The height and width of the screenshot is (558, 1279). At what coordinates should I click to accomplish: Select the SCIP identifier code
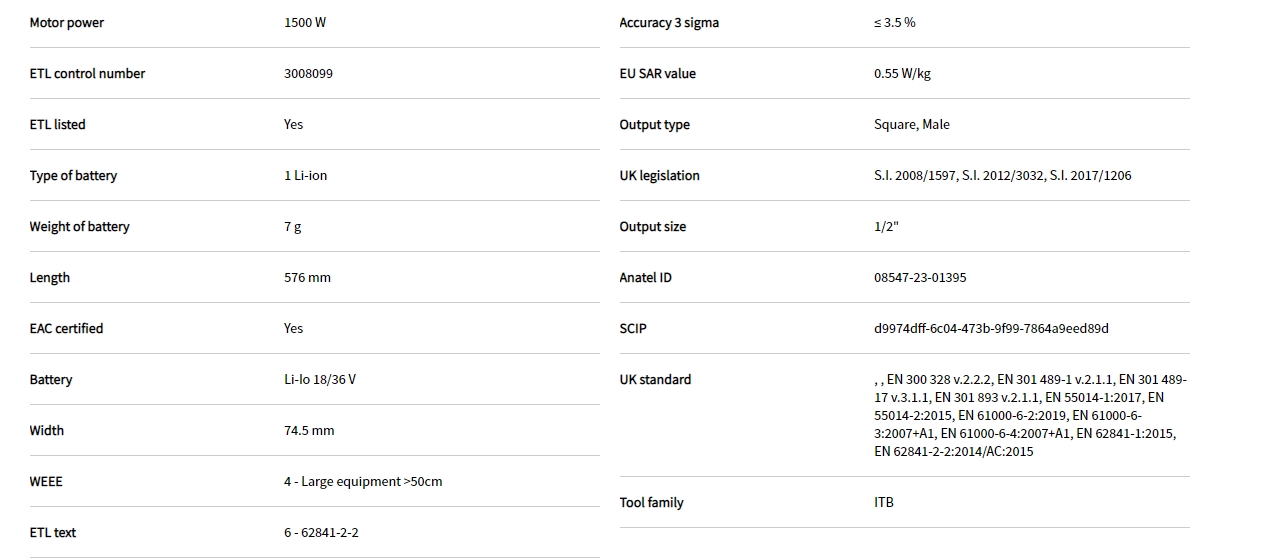pos(991,328)
